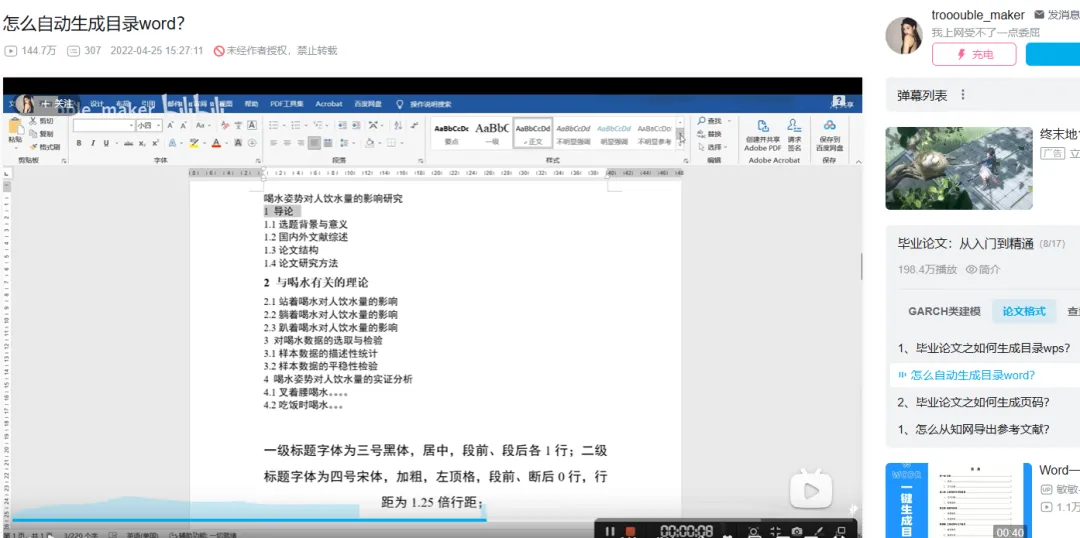The image size is (1080, 538).
Task: Click the Increase Indent icon
Action: pos(356,125)
